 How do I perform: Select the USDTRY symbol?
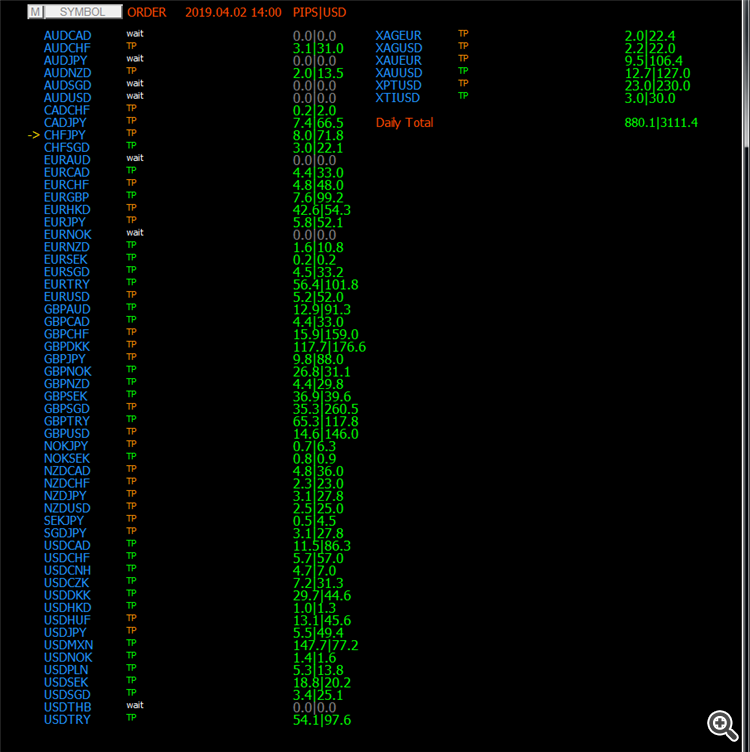[x=67, y=720]
